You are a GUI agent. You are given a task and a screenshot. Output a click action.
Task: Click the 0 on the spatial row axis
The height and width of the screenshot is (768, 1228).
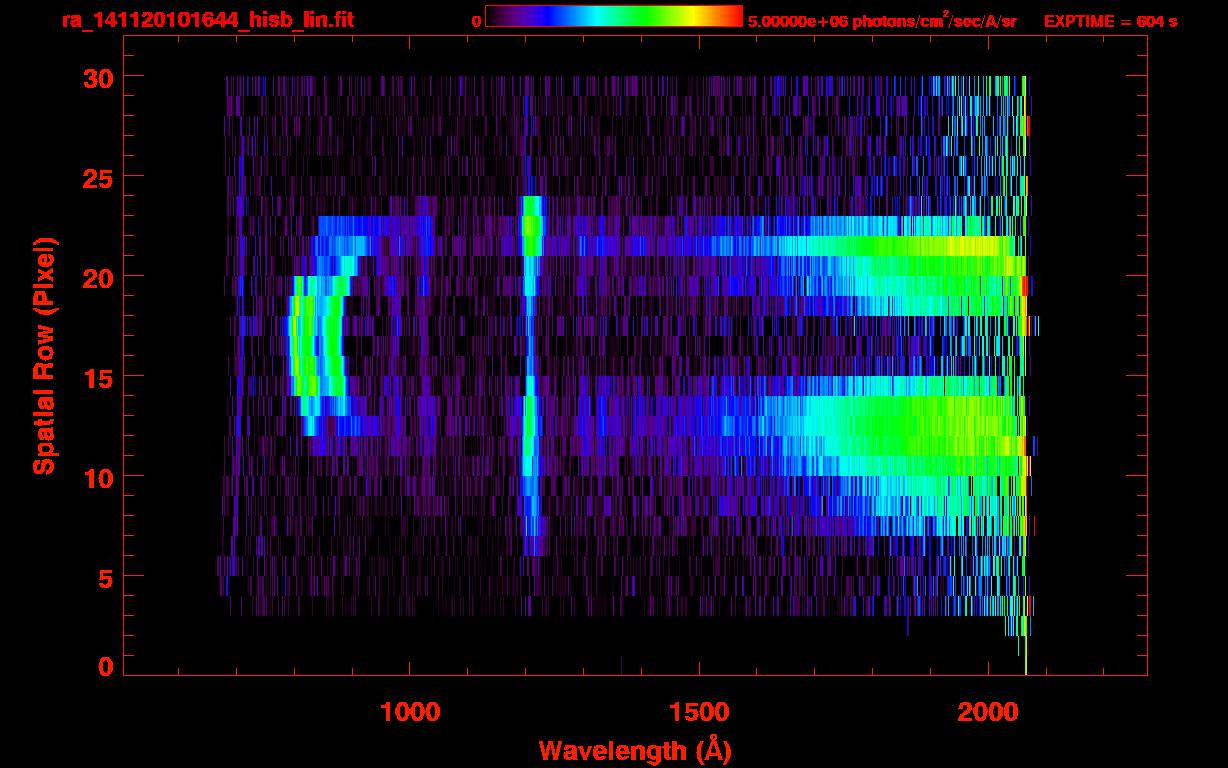coord(106,666)
